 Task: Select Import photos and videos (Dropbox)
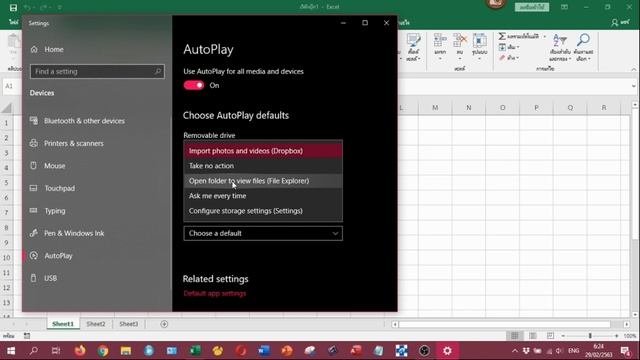(263, 151)
